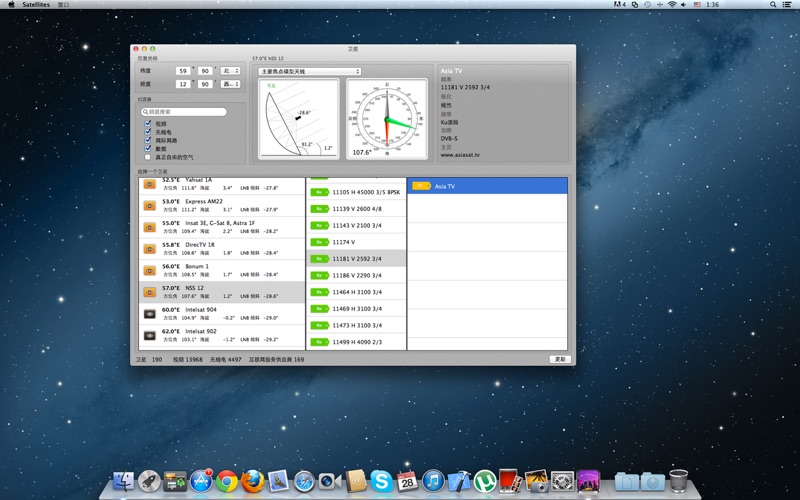Click the compass dial showing 107.6°

387,119
